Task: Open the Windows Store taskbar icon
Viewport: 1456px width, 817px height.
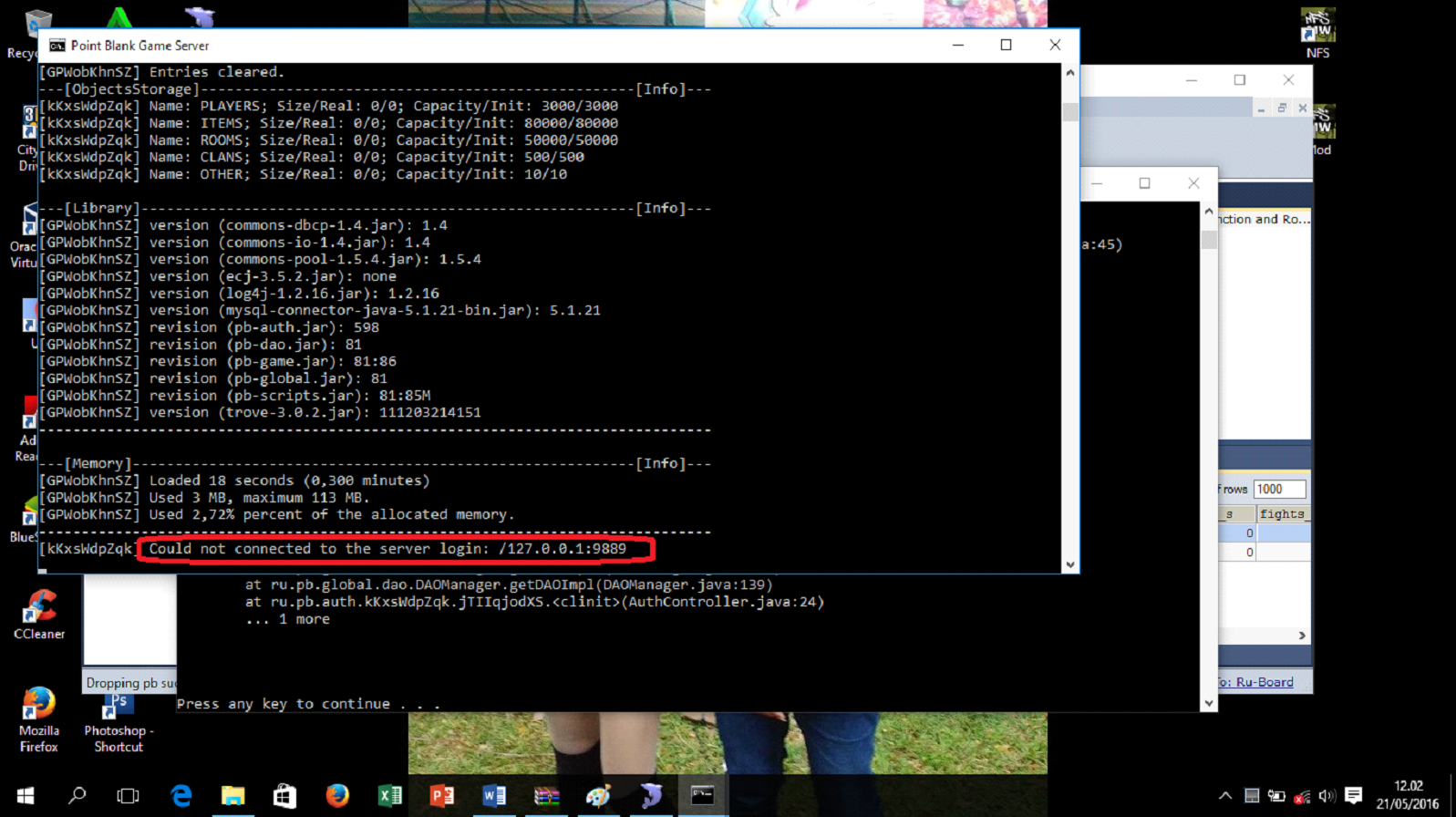Action: [285, 796]
